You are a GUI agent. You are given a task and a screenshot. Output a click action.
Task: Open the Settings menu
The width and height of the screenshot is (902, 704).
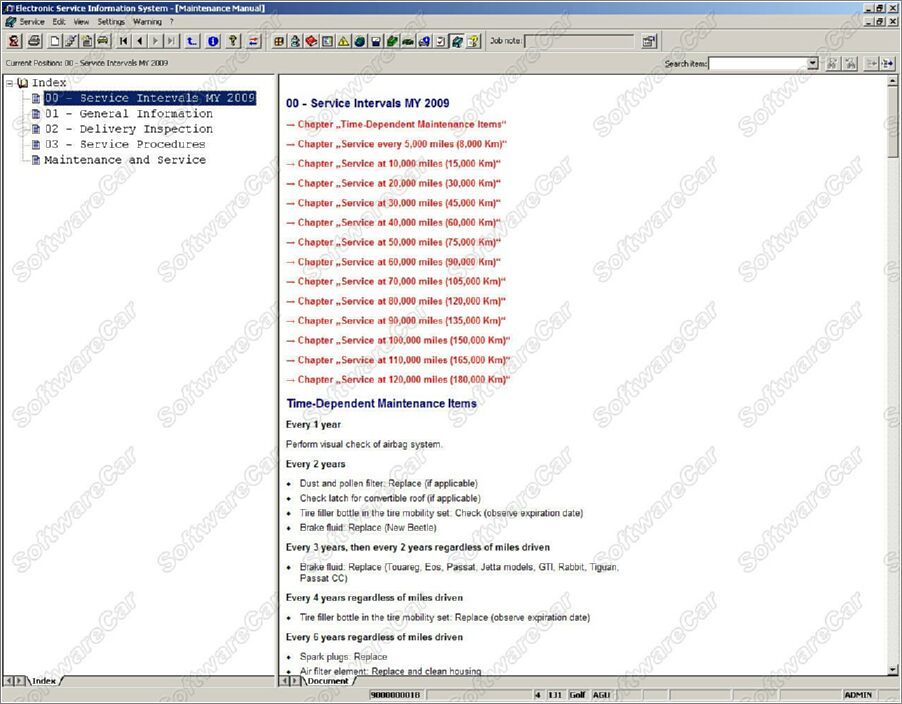111,21
